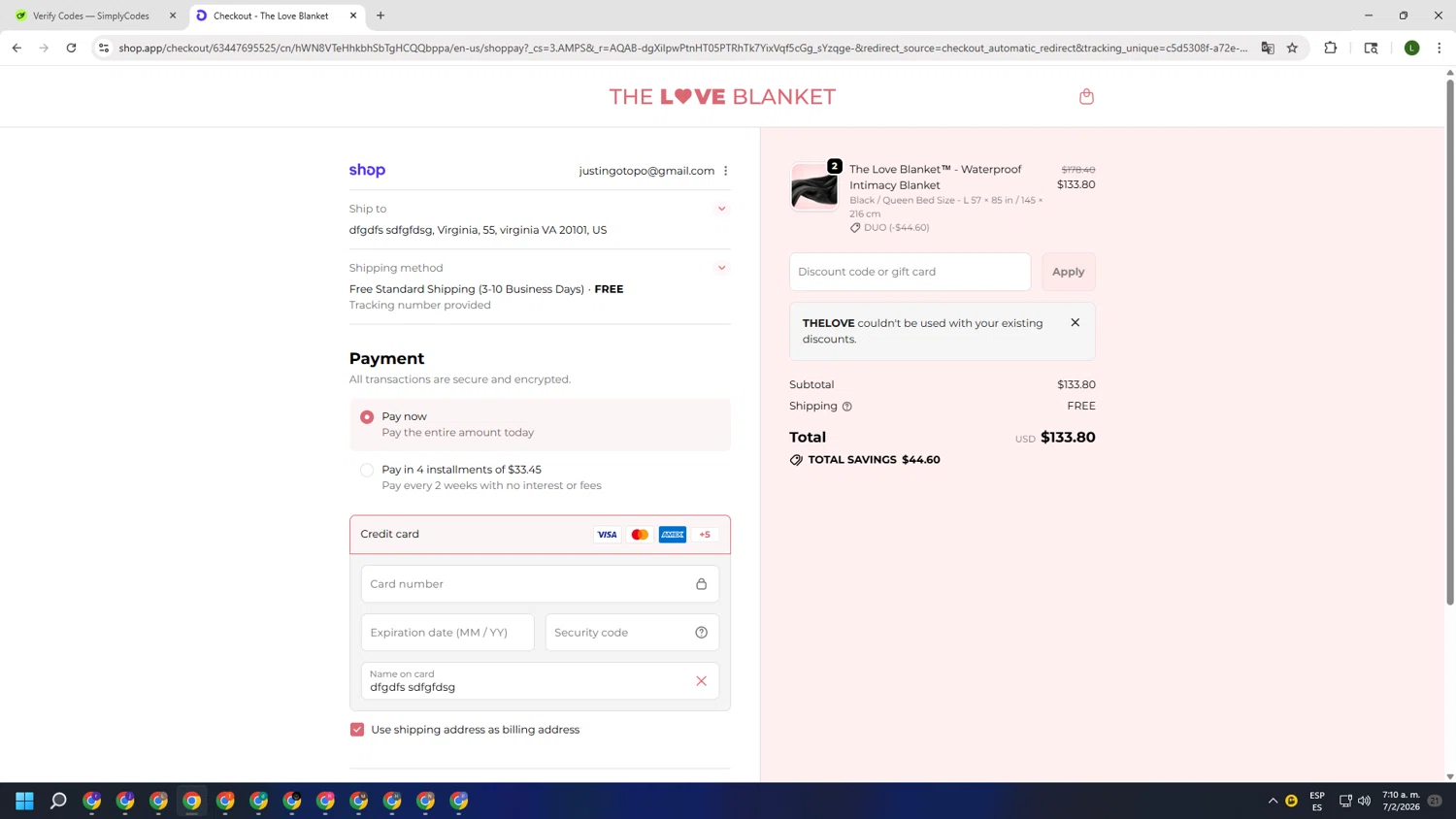
Task: Bookmark this page with star icon
Action: pos(1292,48)
